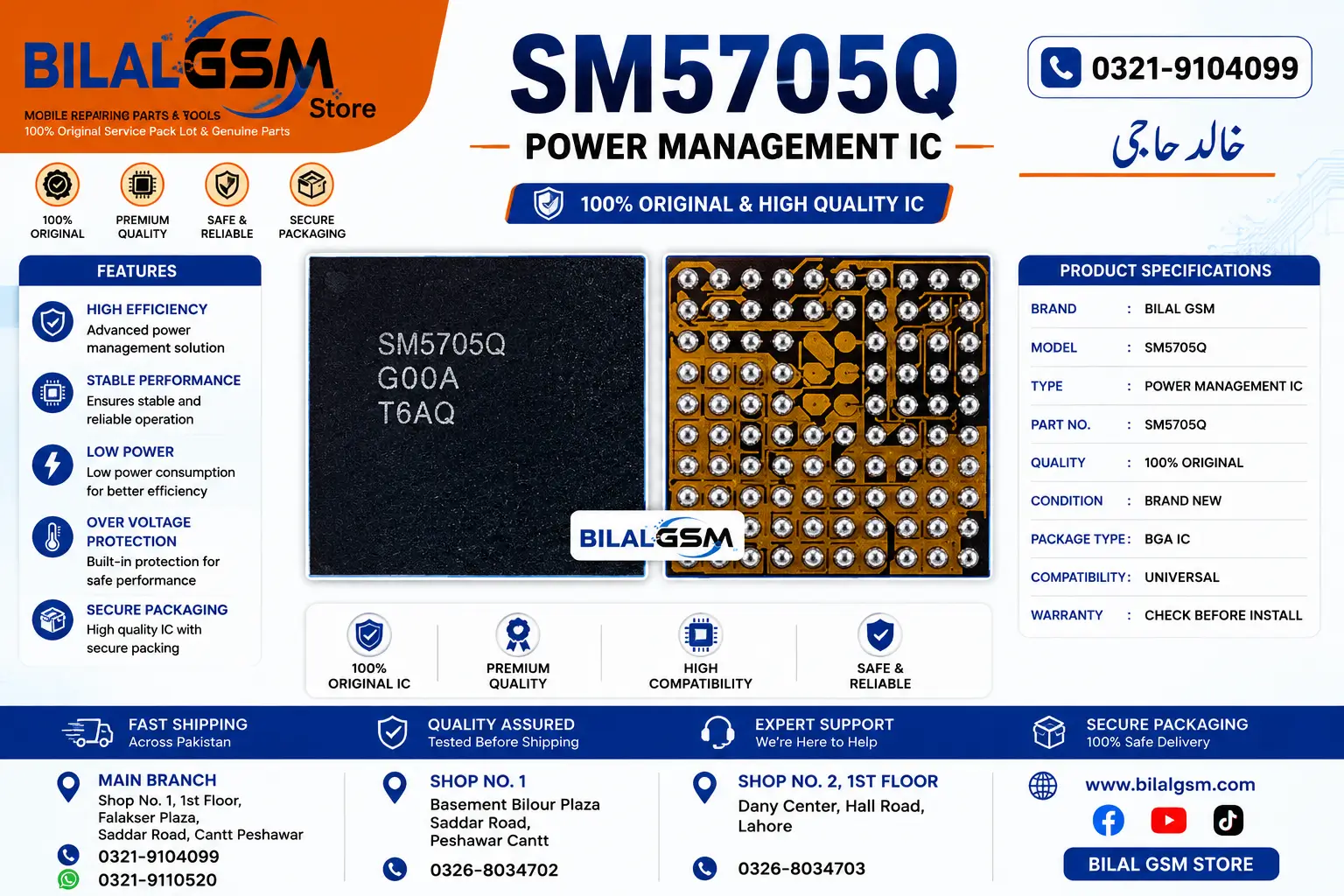Viewport: 1344px width, 896px height.
Task: Click the globe icon beside website address
Action: (1043, 786)
